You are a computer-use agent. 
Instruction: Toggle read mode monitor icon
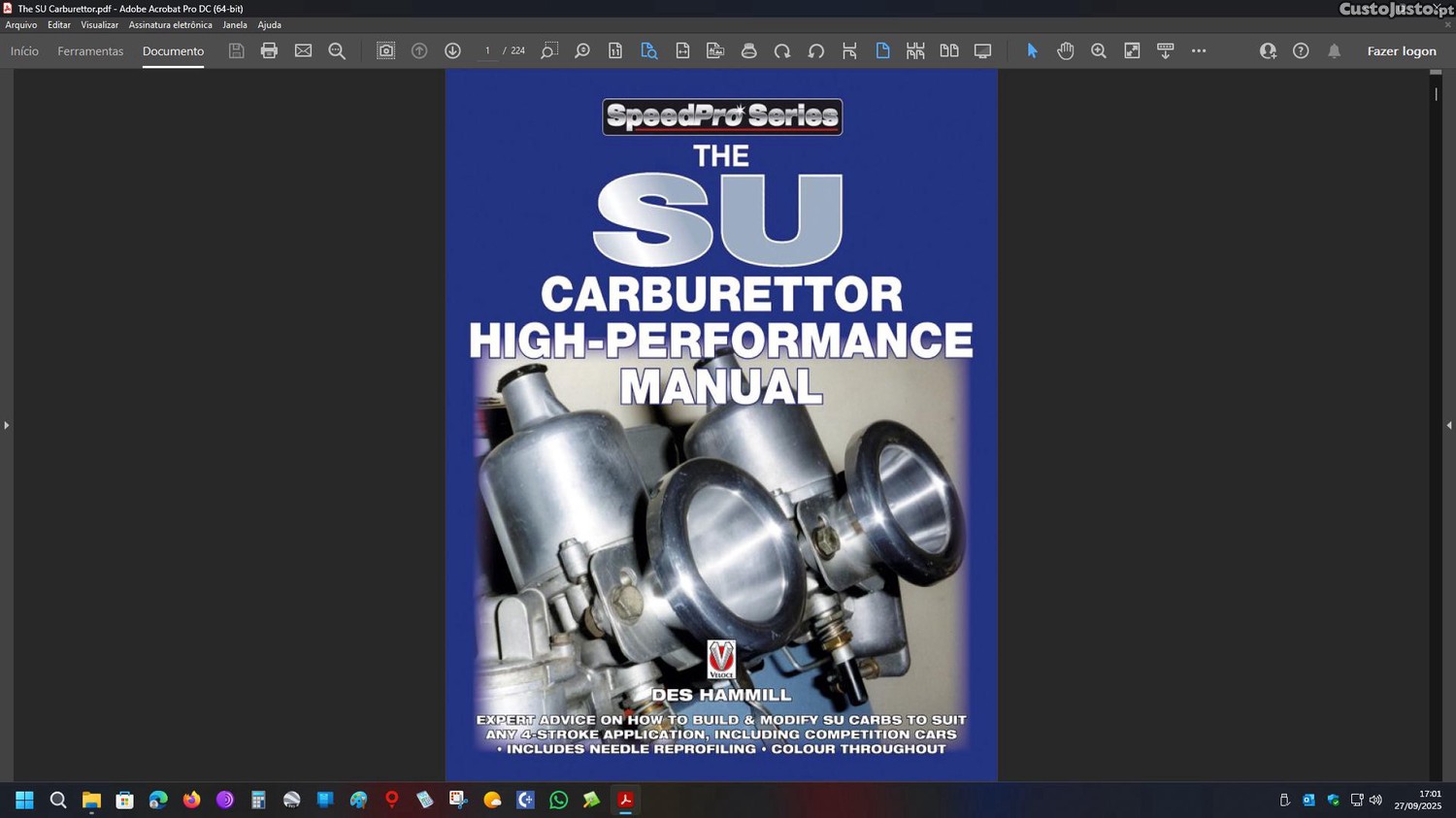coord(982,50)
